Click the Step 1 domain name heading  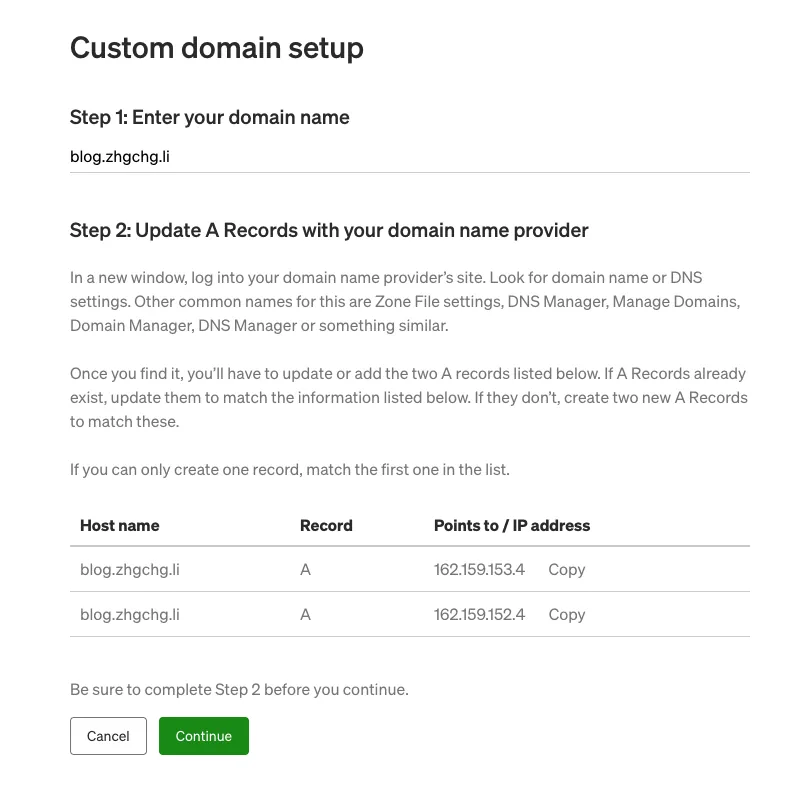click(x=210, y=118)
